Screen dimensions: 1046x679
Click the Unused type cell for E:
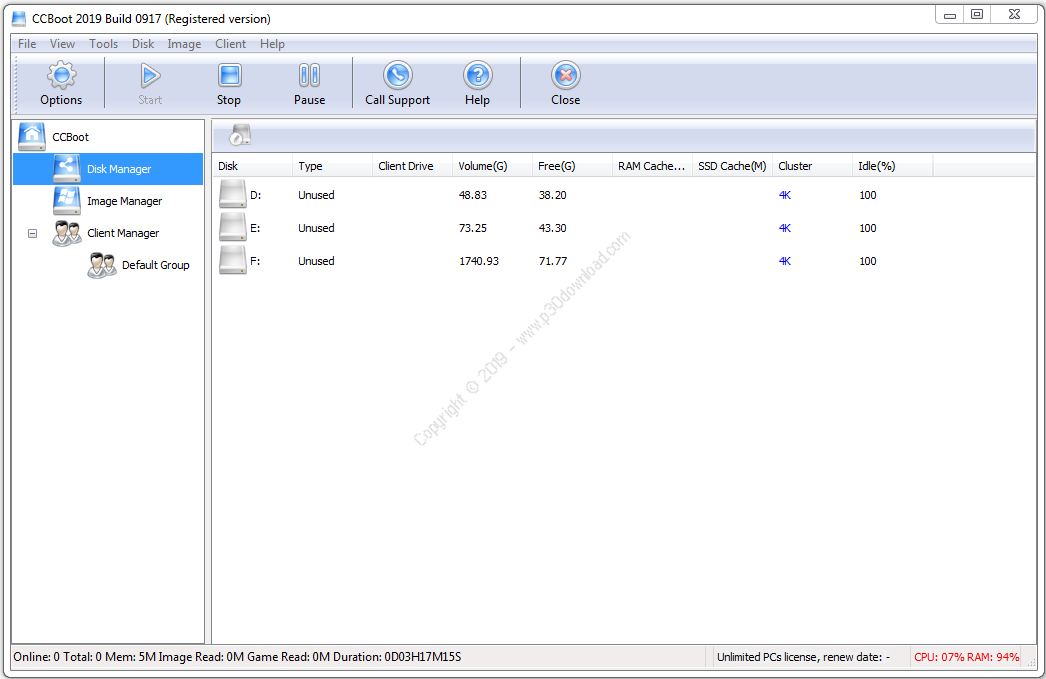[x=316, y=228]
